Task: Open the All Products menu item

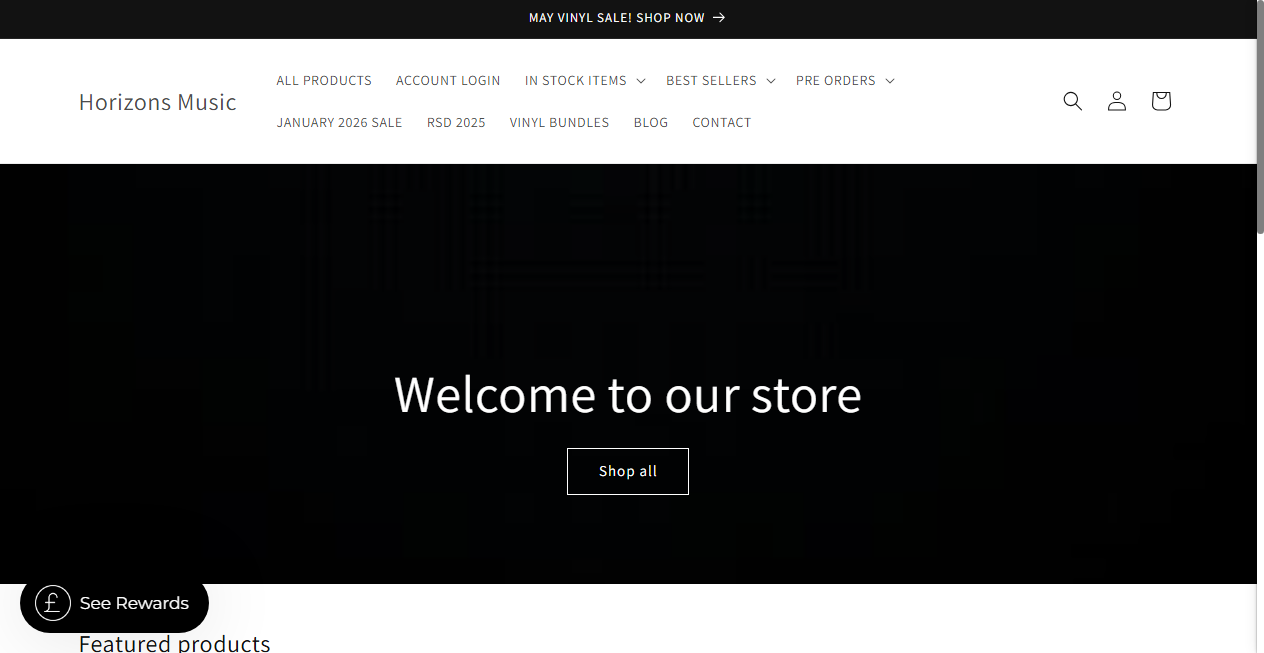Action: [324, 80]
